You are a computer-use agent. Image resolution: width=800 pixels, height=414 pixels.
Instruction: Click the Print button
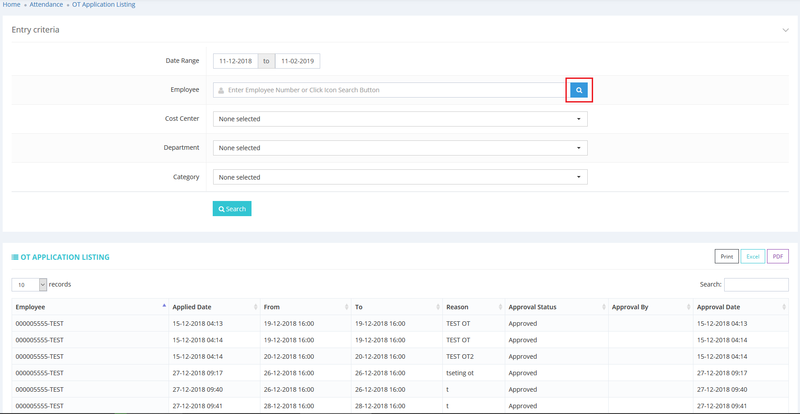(727, 257)
